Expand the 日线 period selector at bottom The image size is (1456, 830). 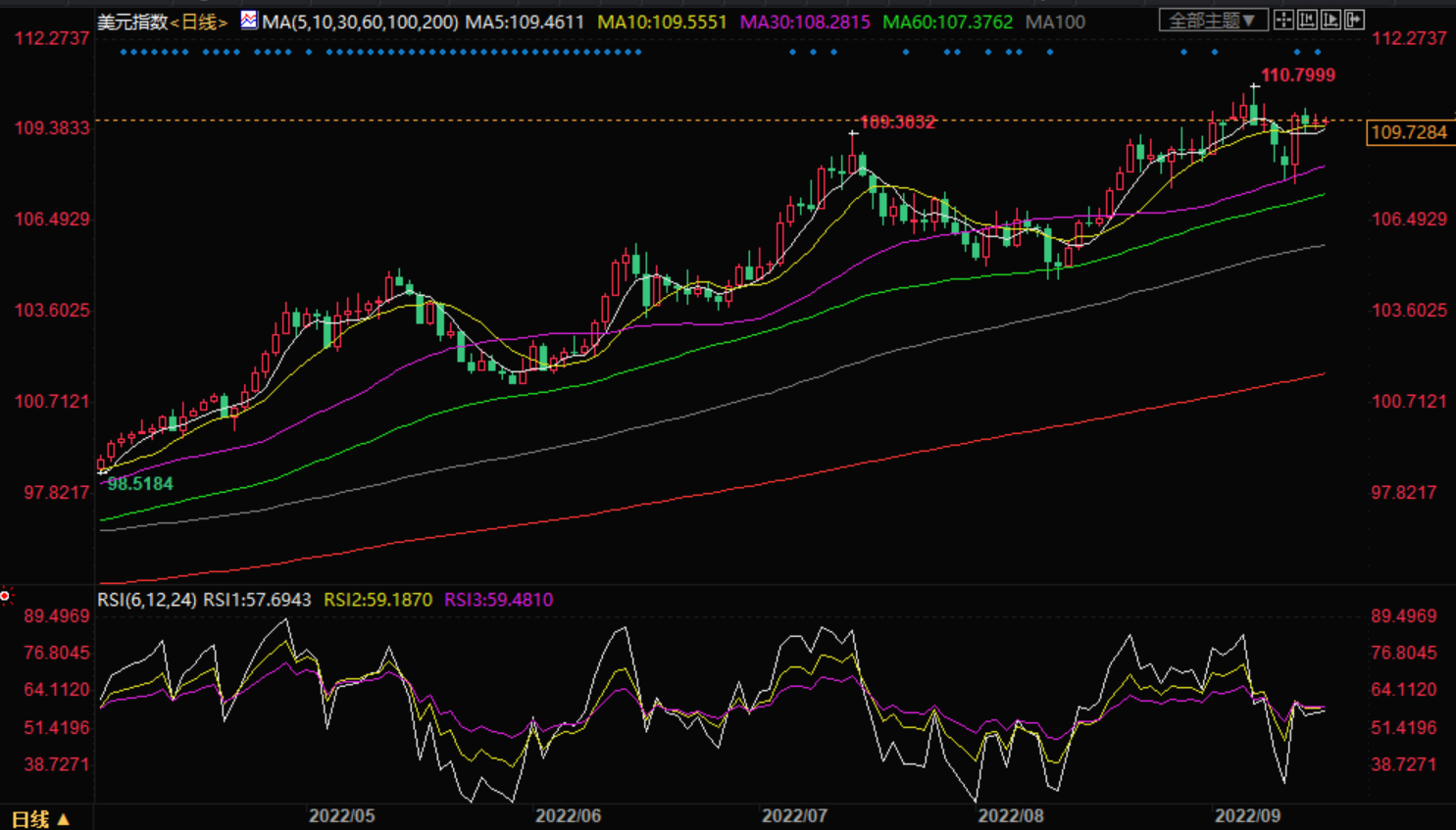[40, 818]
